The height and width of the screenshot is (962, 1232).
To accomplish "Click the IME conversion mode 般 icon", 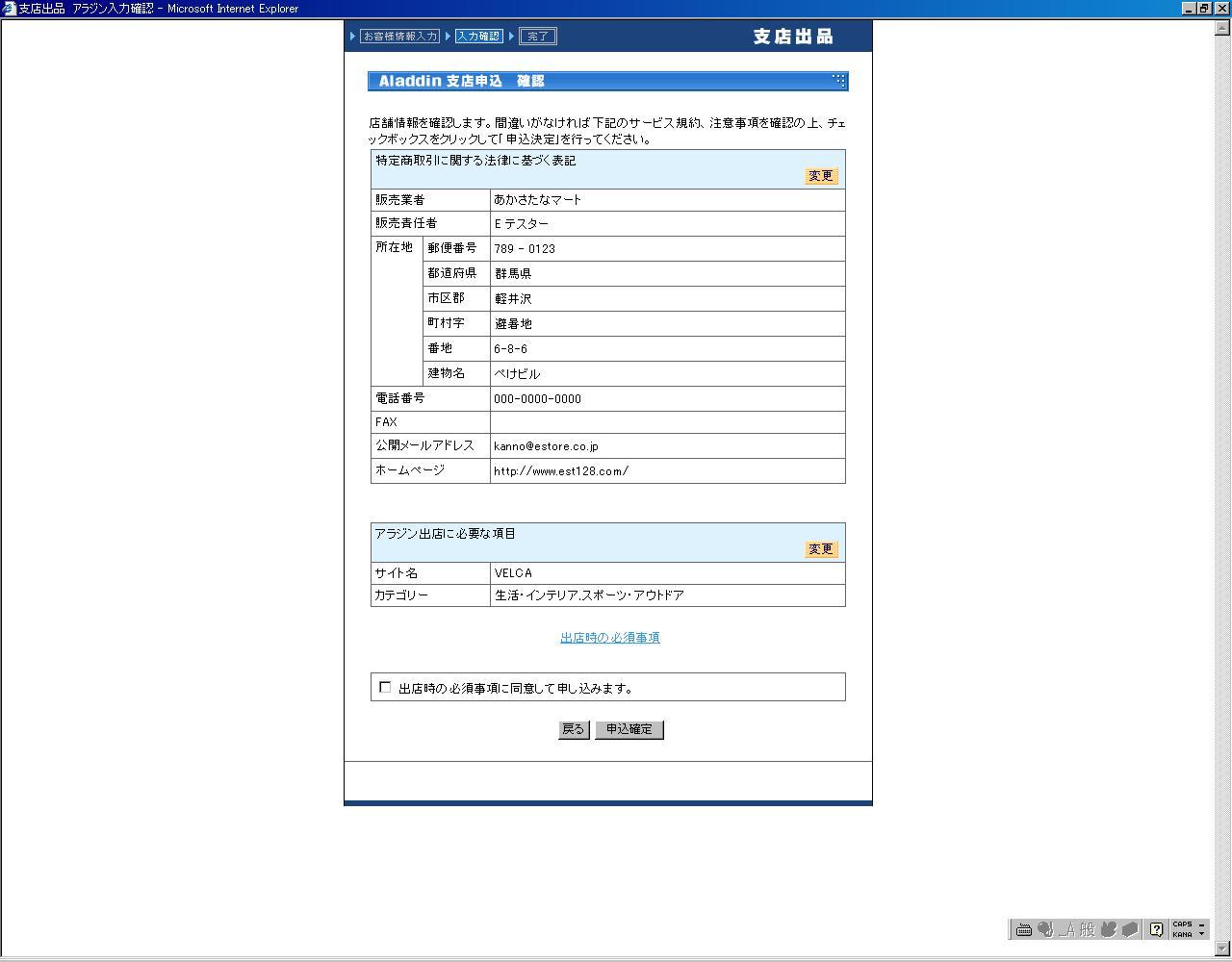I will [x=1088, y=929].
